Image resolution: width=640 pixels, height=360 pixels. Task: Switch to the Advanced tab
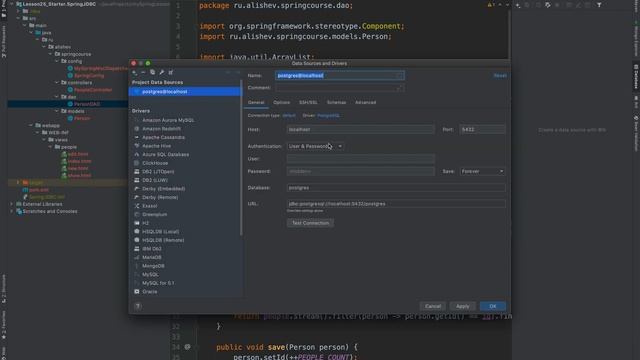point(365,102)
